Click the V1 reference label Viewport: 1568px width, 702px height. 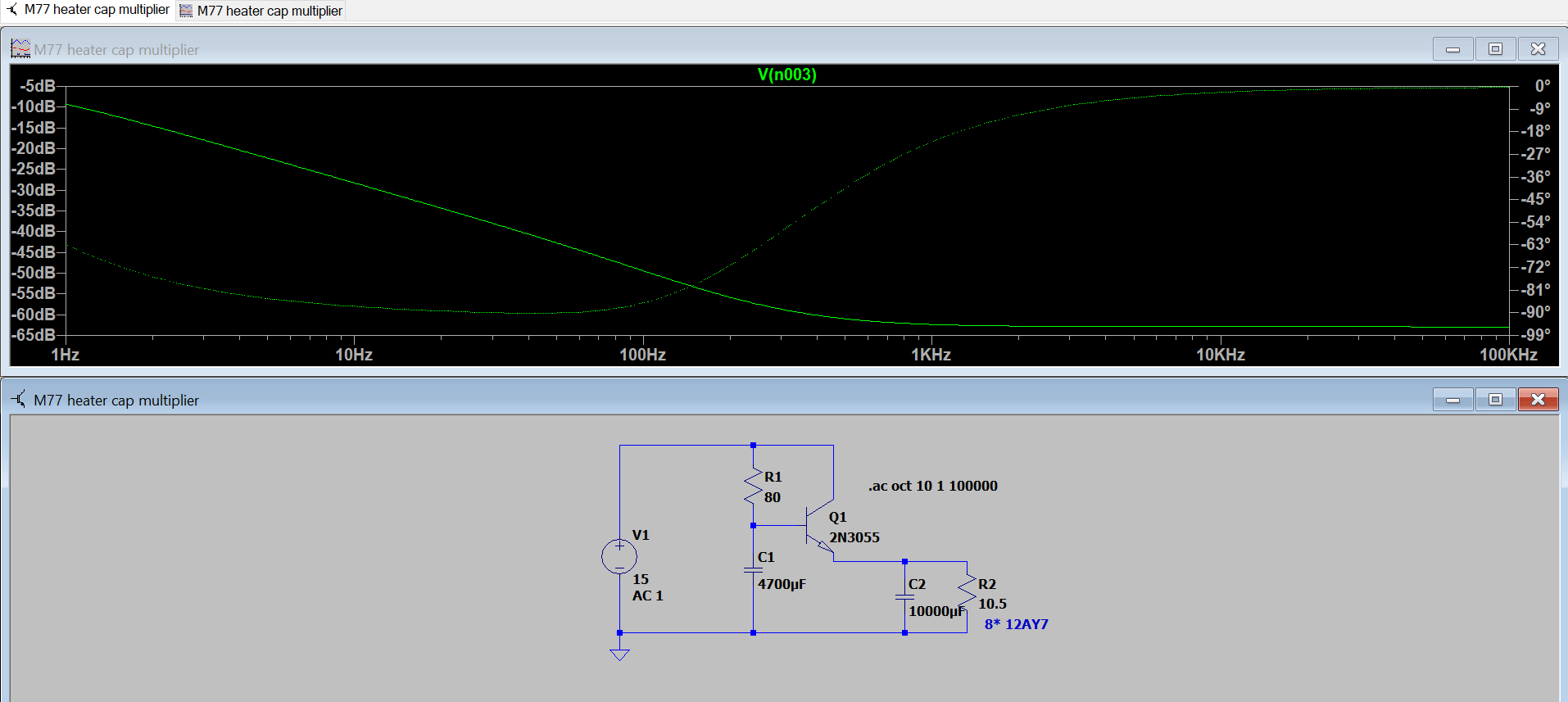(x=641, y=535)
